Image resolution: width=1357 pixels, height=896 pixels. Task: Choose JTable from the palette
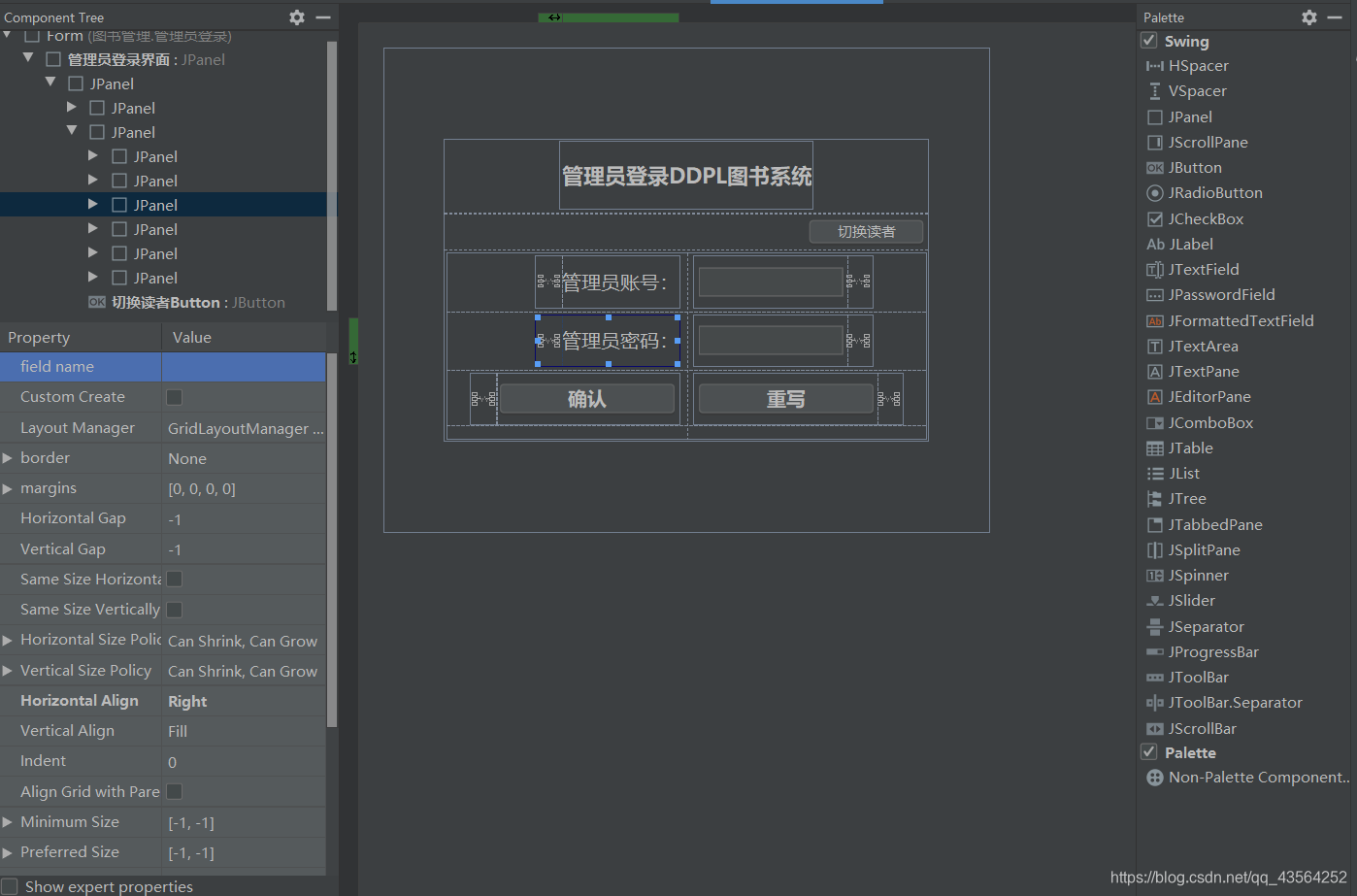coord(1179,448)
